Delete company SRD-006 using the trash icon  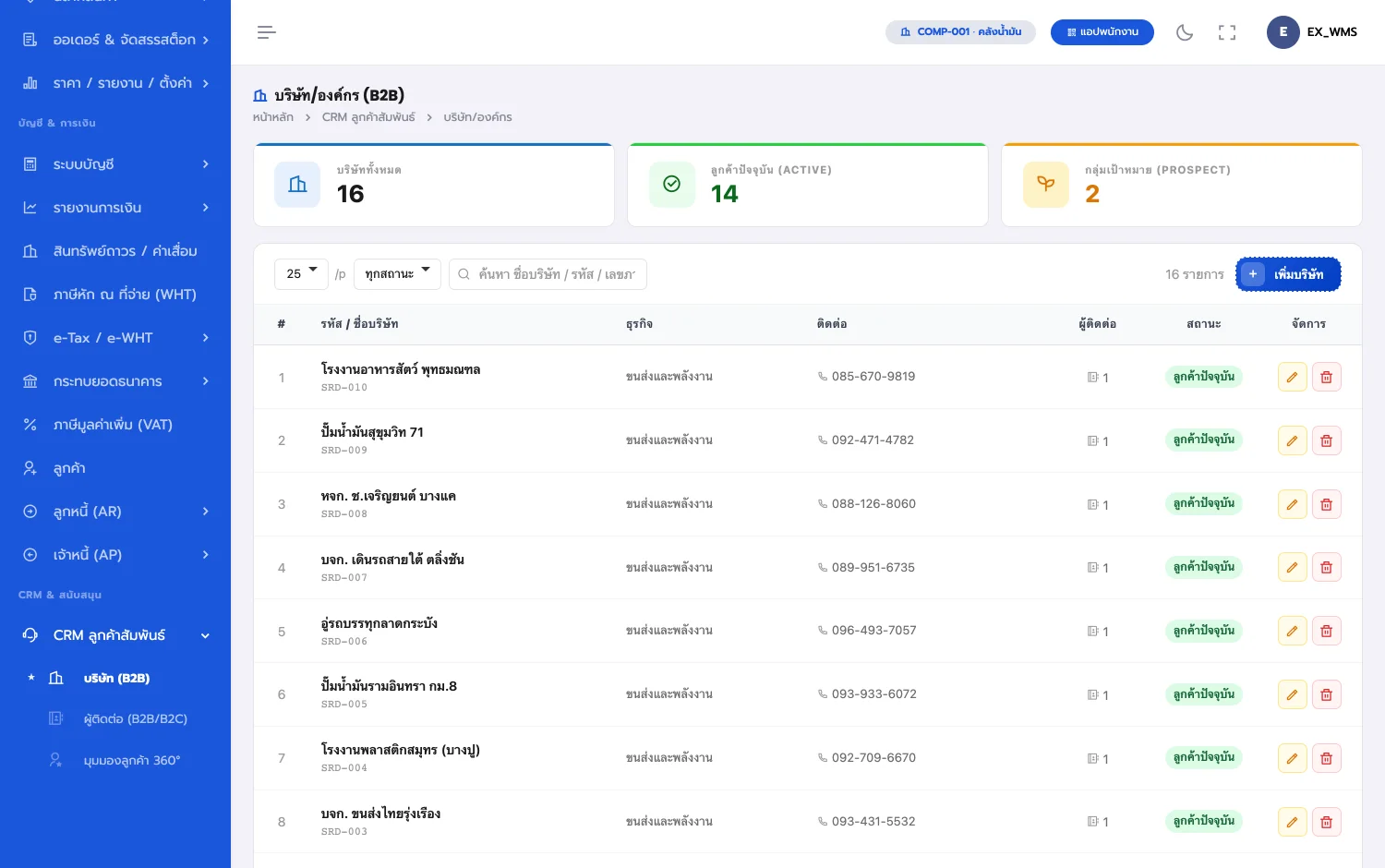pyautogui.click(x=1326, y=631)
